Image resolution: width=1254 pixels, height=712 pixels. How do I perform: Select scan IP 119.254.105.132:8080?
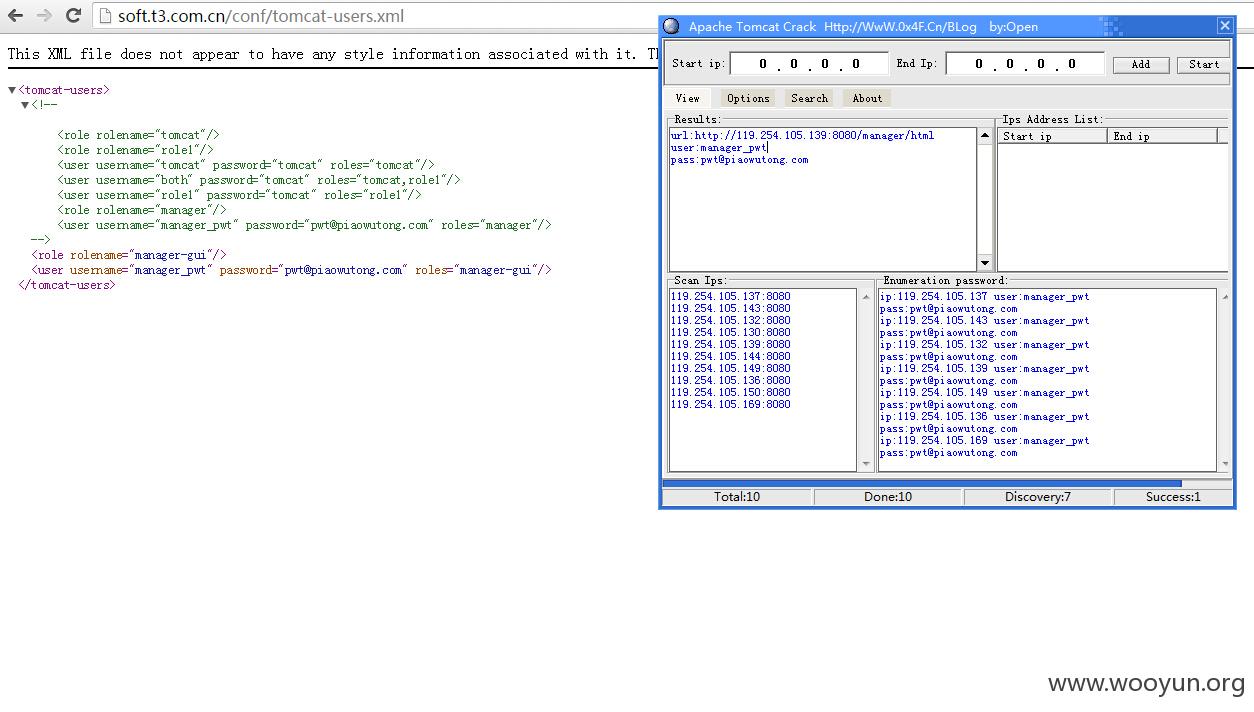[730, 321]
